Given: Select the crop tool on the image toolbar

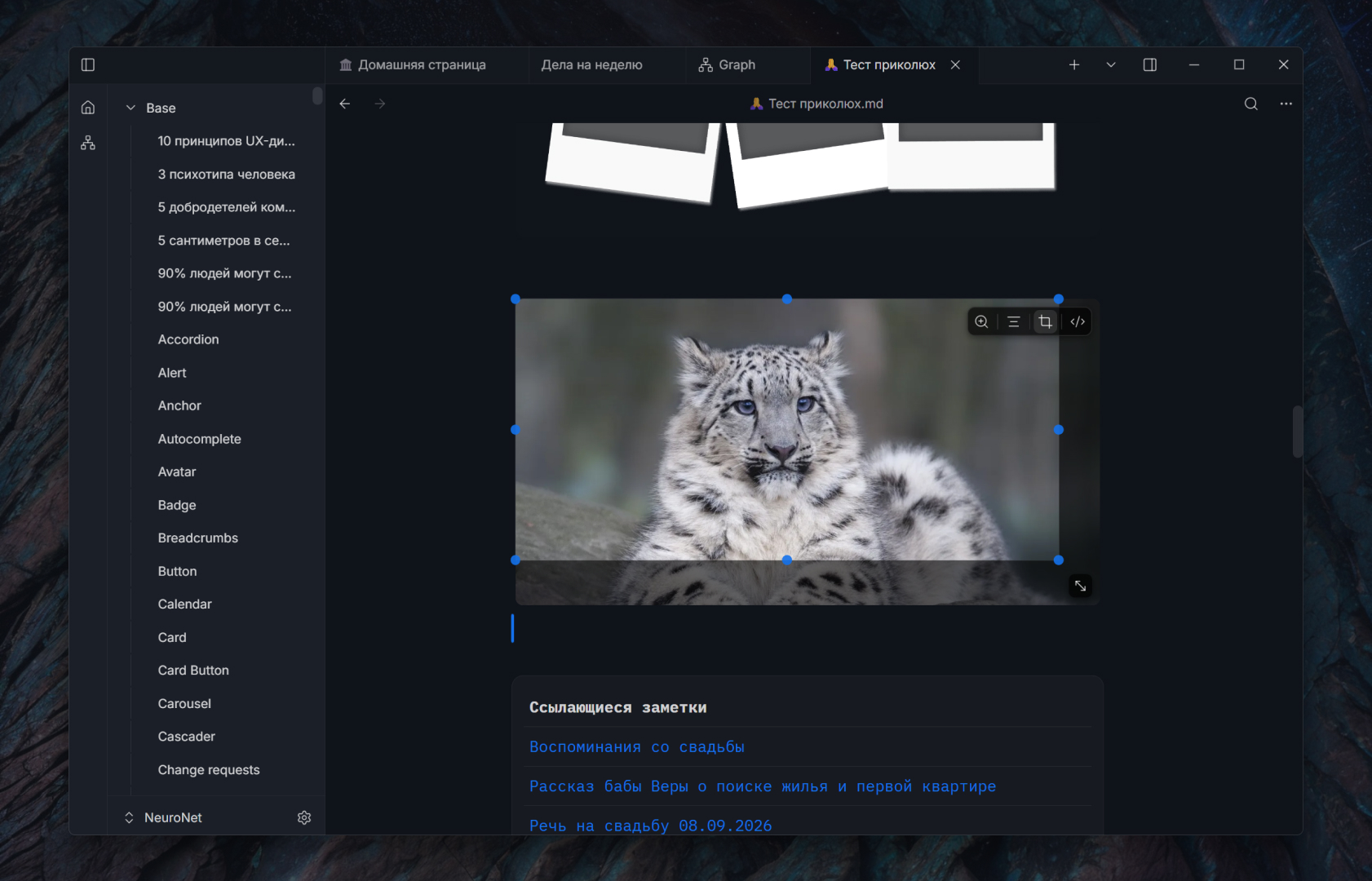Looking at the screenshot, I should click(x=1046, y=321).
